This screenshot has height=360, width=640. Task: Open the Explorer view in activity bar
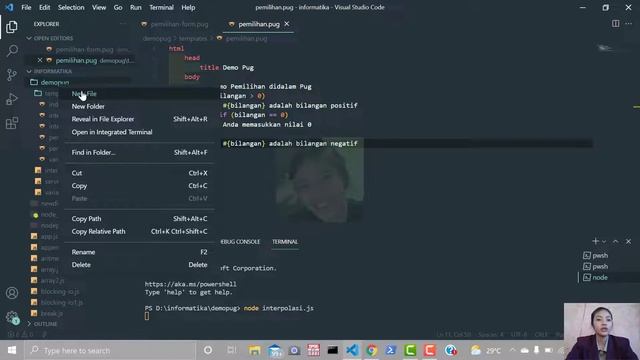(12, 27)
